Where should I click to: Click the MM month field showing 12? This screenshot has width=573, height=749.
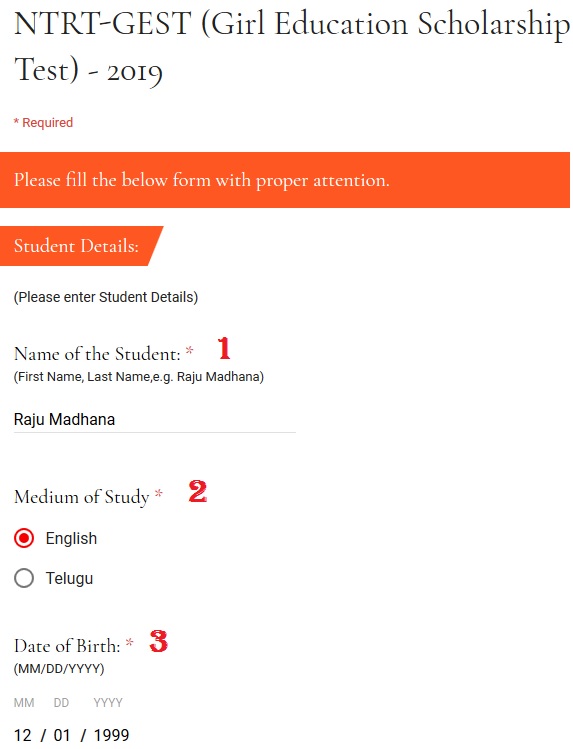pyautogui.click(x=22, y=735)
